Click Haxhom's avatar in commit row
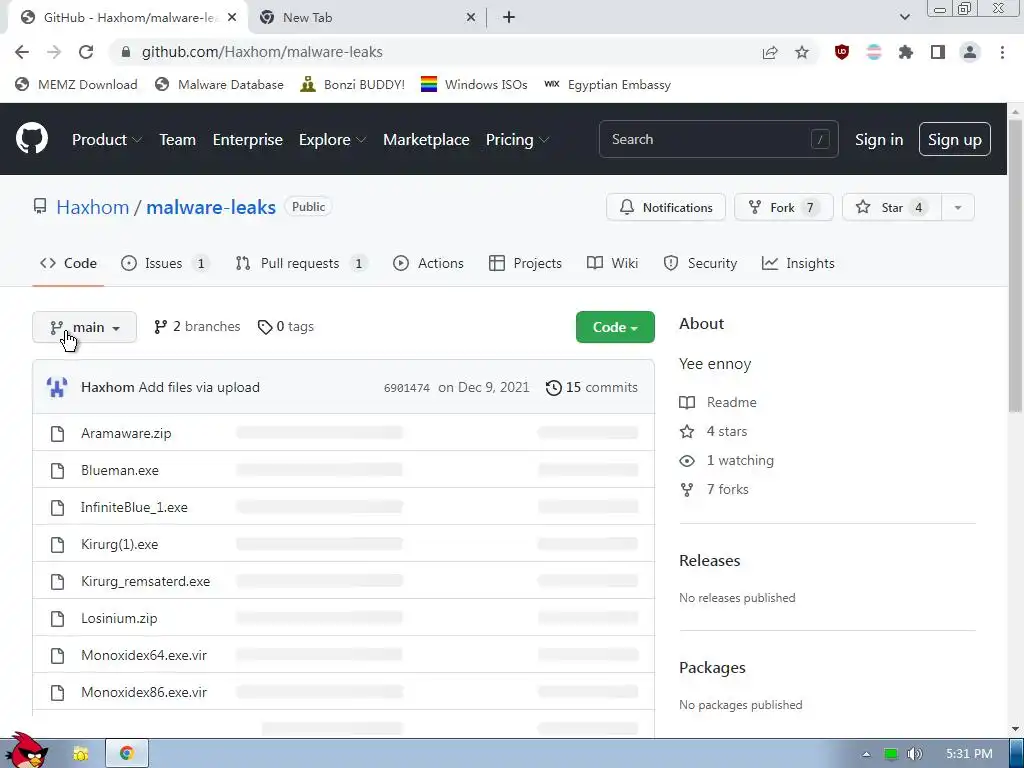1024x768 pixels. point(57,387)
